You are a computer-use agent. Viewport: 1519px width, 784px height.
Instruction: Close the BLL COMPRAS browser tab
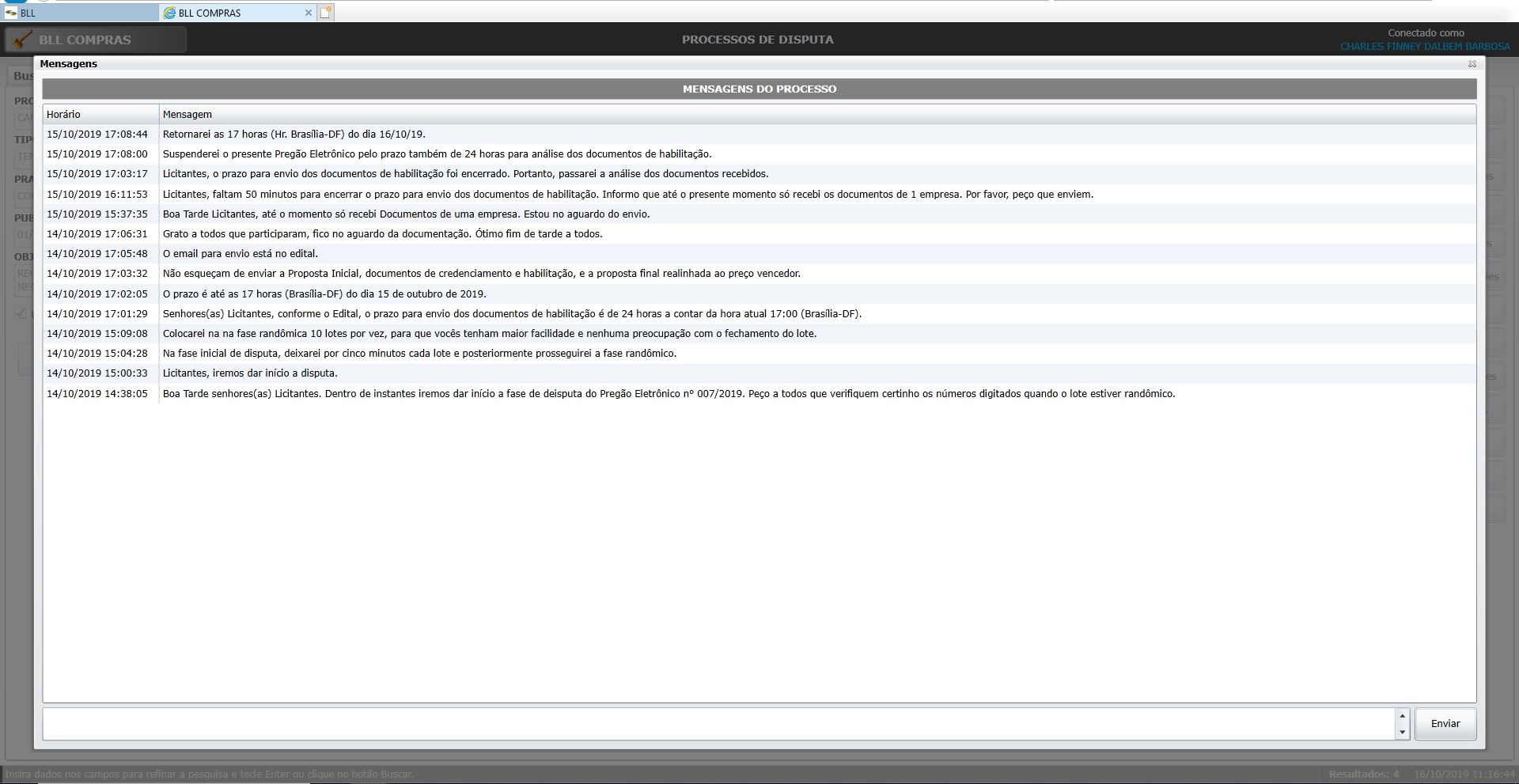point(309,13)
